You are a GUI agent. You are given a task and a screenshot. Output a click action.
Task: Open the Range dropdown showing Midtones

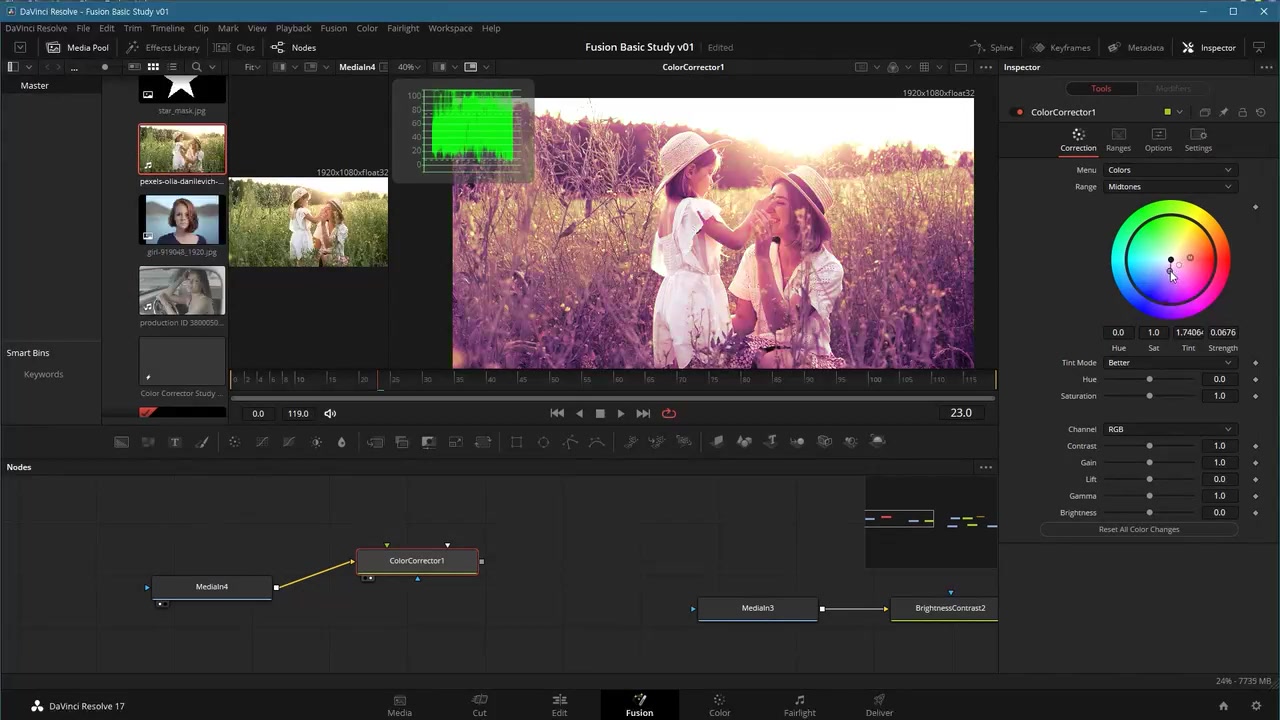click(1169, 187)
